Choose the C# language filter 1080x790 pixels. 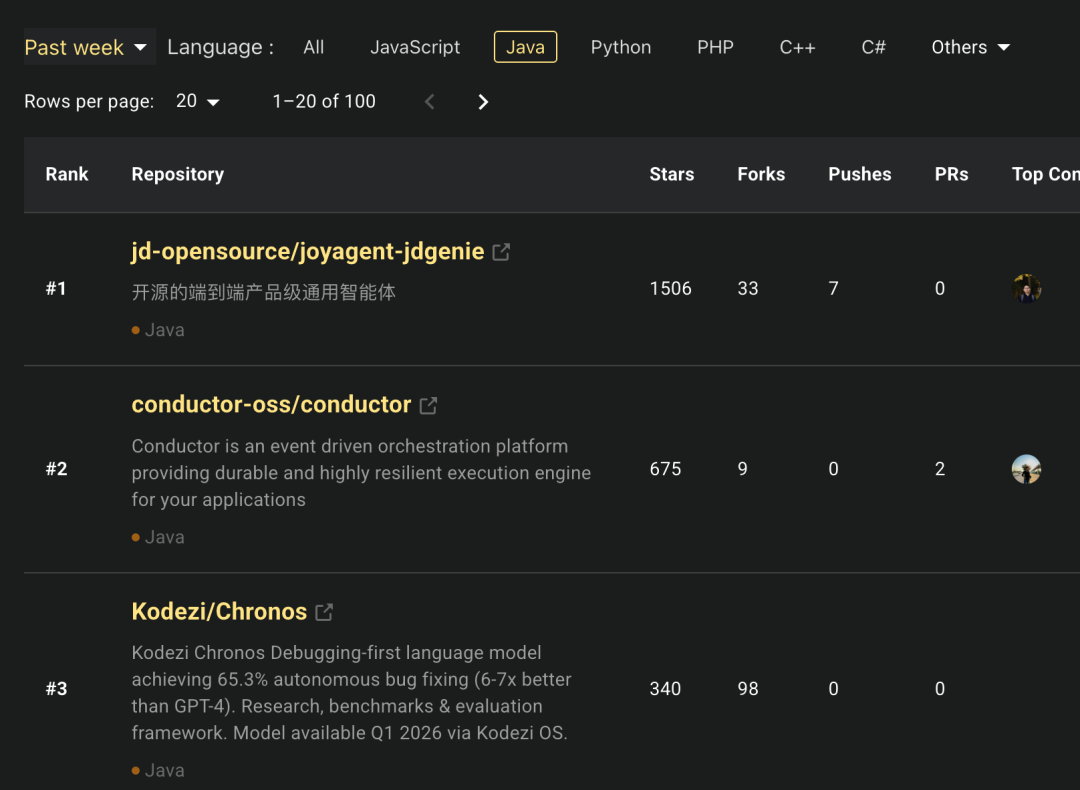873,47
